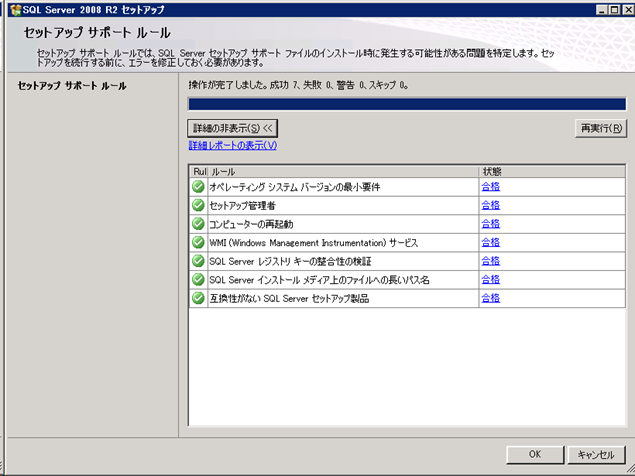Open 合格 link for WMI service rule

click(491, 242)
